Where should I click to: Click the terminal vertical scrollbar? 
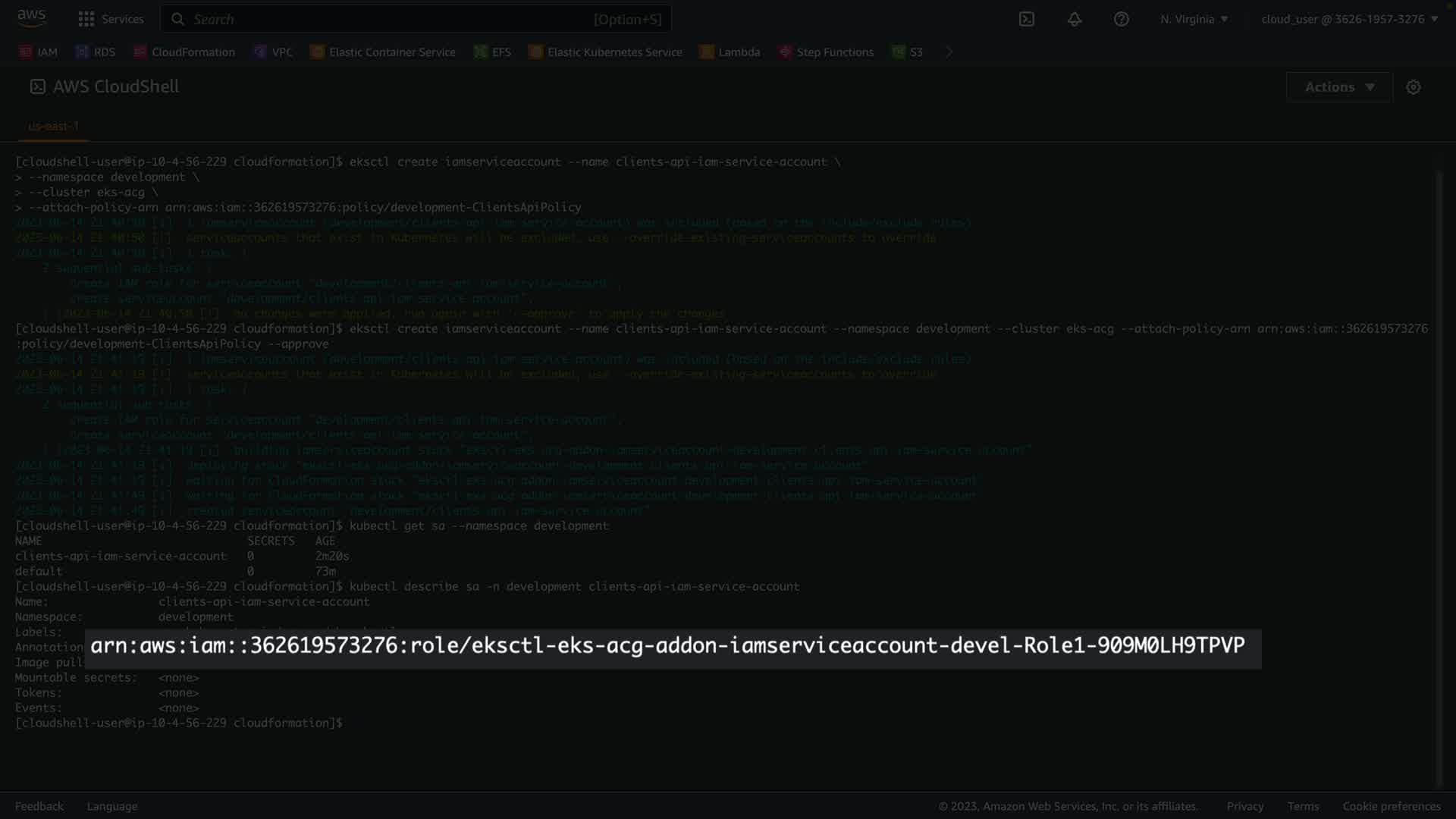pyautogui.click(x=1439, y=478)
